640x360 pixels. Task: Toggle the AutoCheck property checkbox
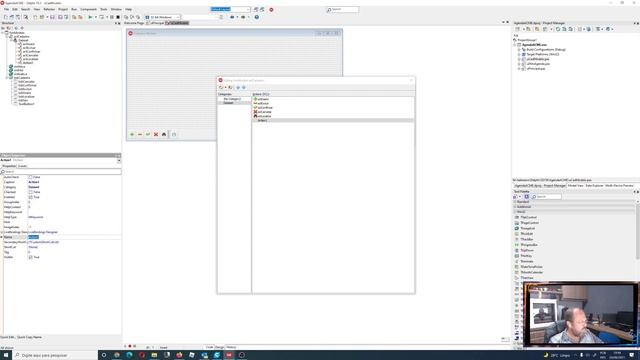tap(30, 177)
